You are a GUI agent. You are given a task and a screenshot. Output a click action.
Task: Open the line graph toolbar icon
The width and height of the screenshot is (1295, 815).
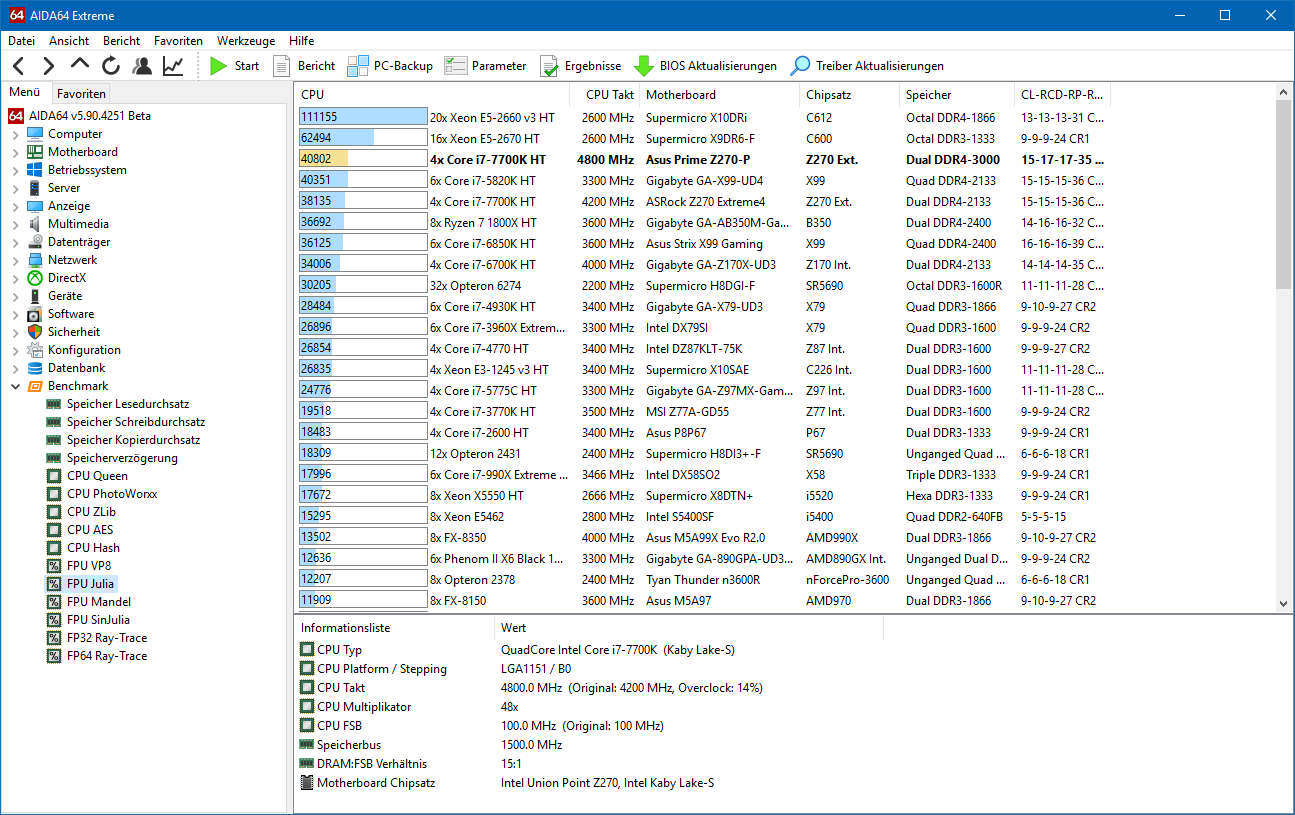tap(173, 66)
